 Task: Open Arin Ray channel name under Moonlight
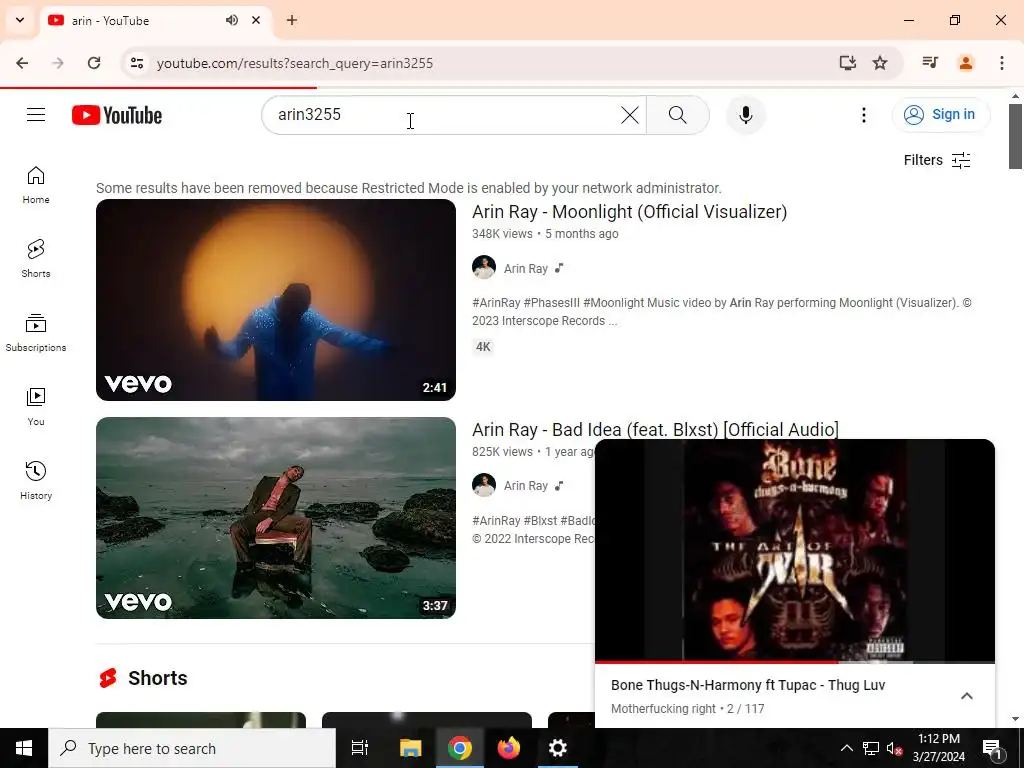pos(526,268)
